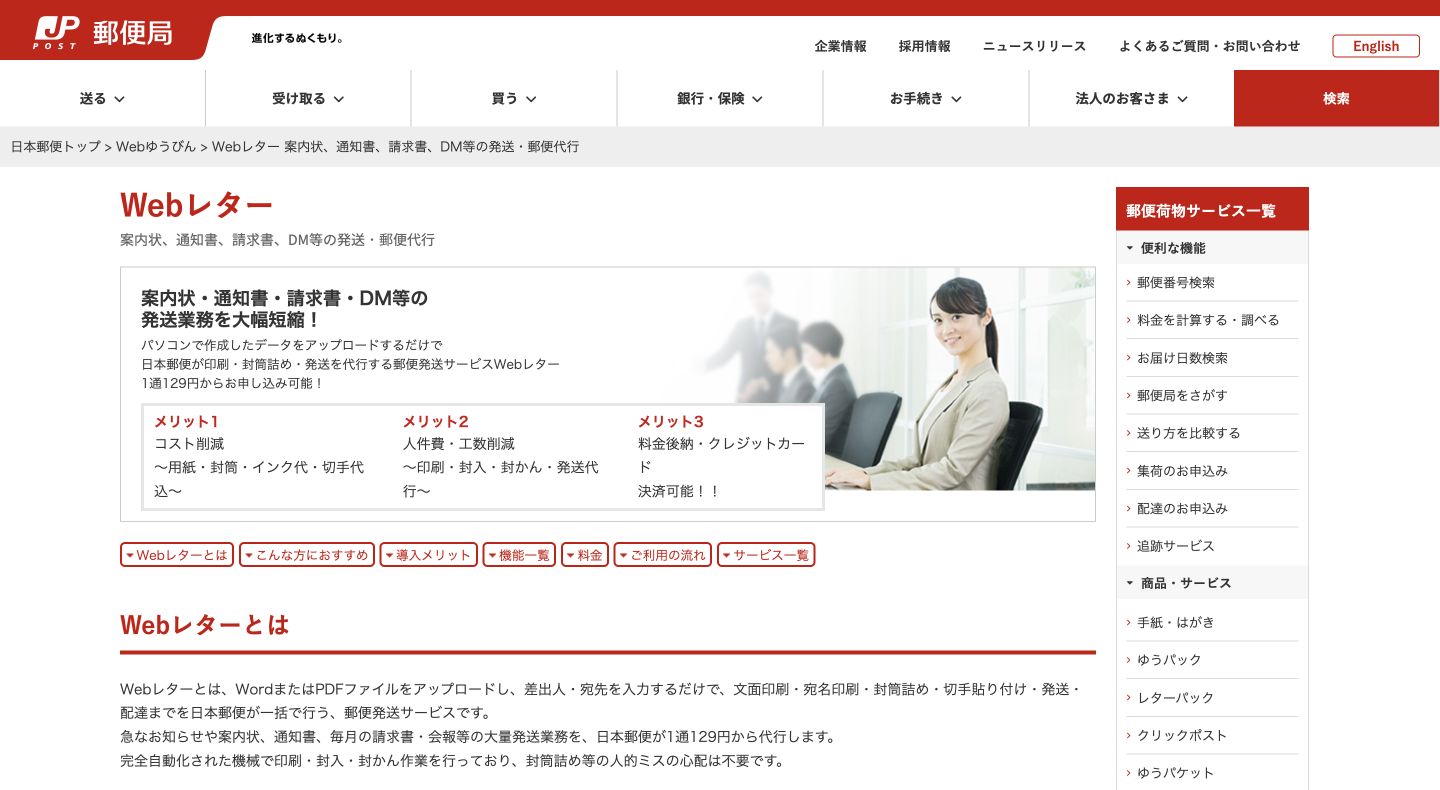Open 料金を計算する・調べる sidebar link
The width and height of the screenshot is (1440, 790).
(1208, 320)
